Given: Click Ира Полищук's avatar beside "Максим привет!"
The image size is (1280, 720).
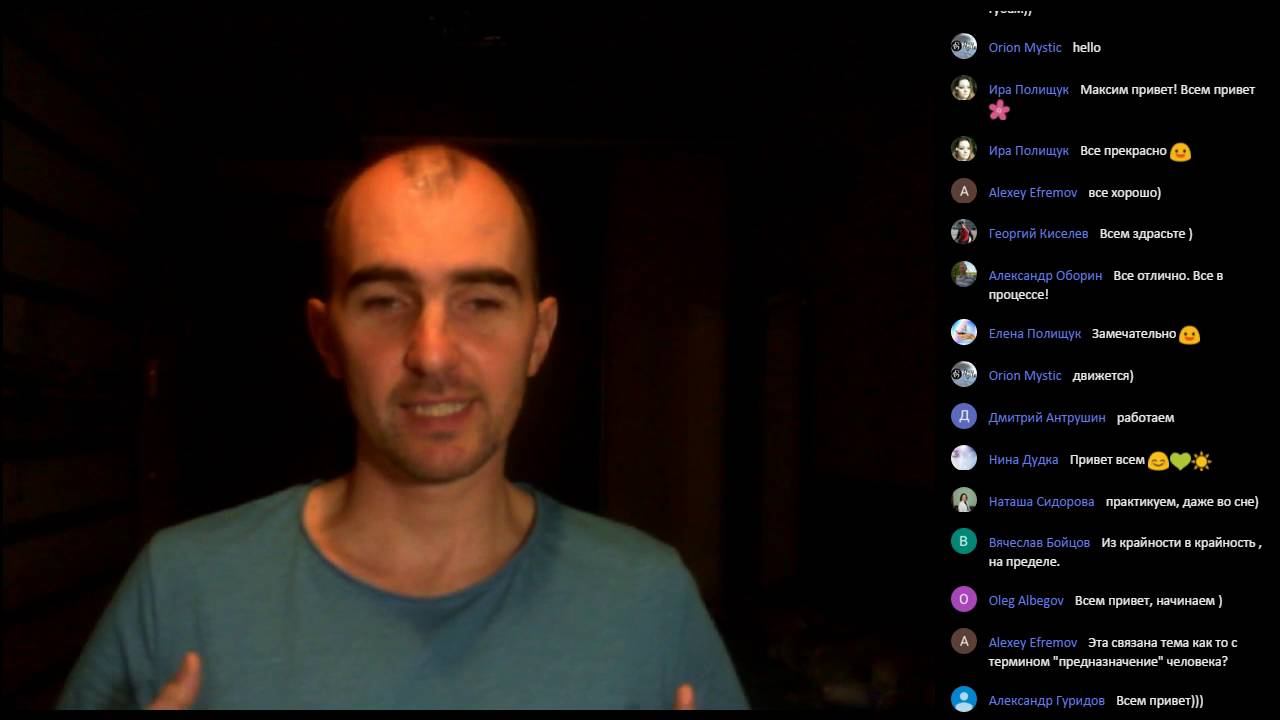Looking at the screenshot, I should [963, 88].
